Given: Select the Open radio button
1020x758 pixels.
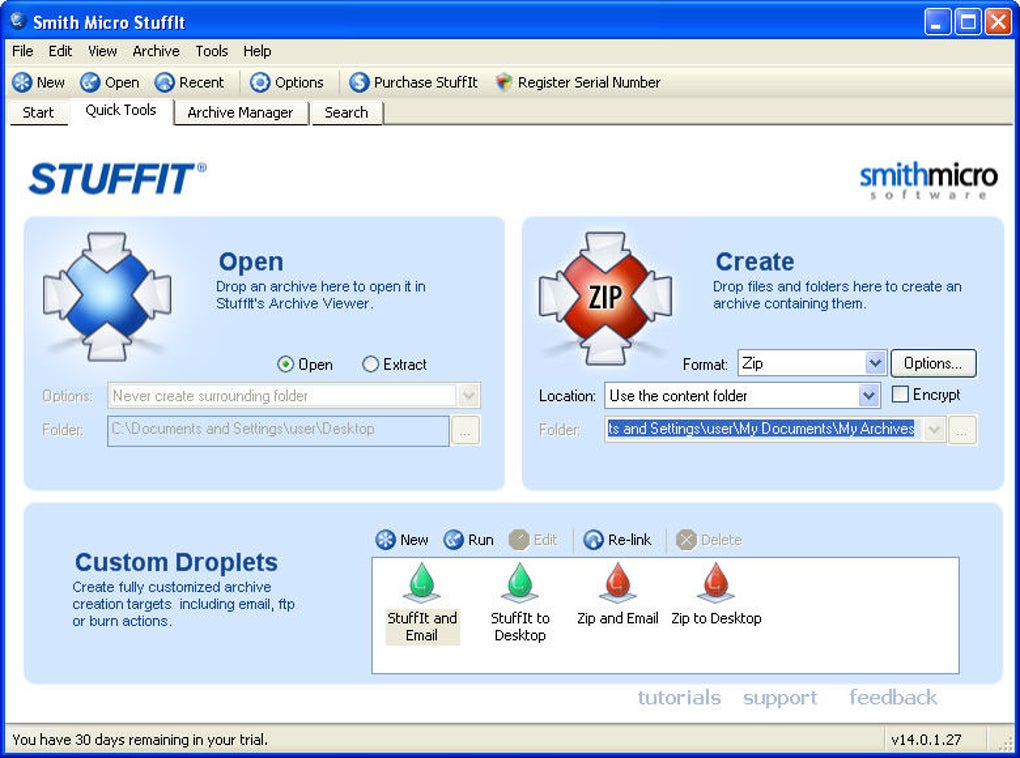Looking at the screenshot, I should [x=285, y=364].
